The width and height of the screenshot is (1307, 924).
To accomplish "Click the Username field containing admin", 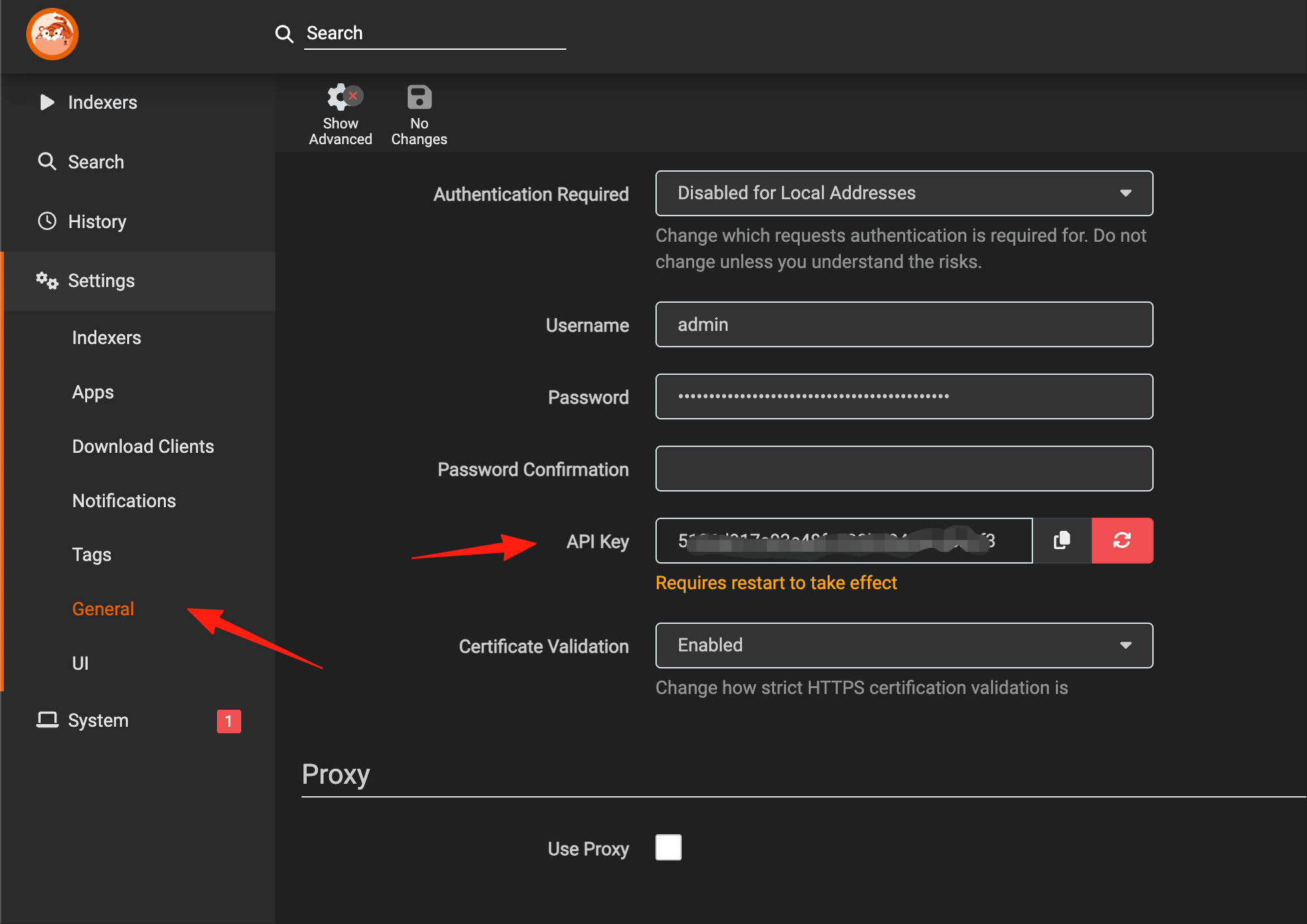I will 904,324.
